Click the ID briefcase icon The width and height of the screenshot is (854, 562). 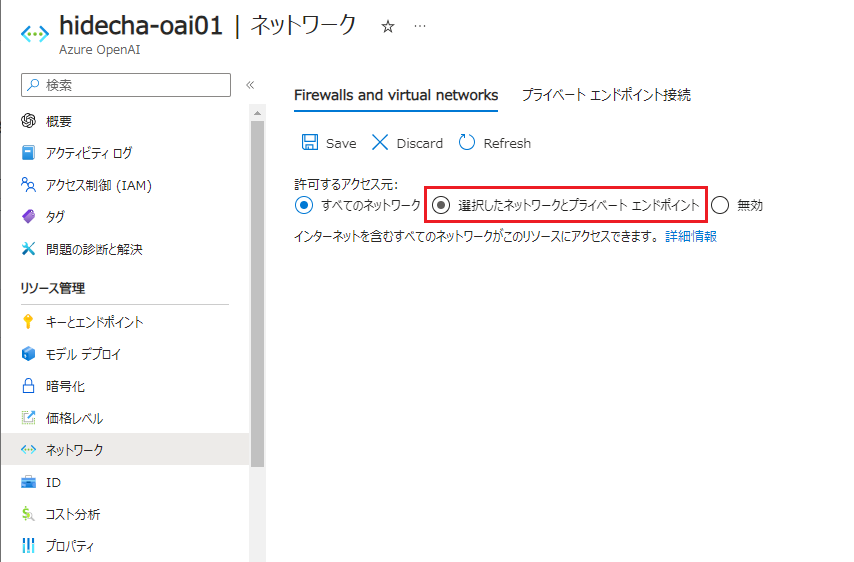(x=28, y=482)
